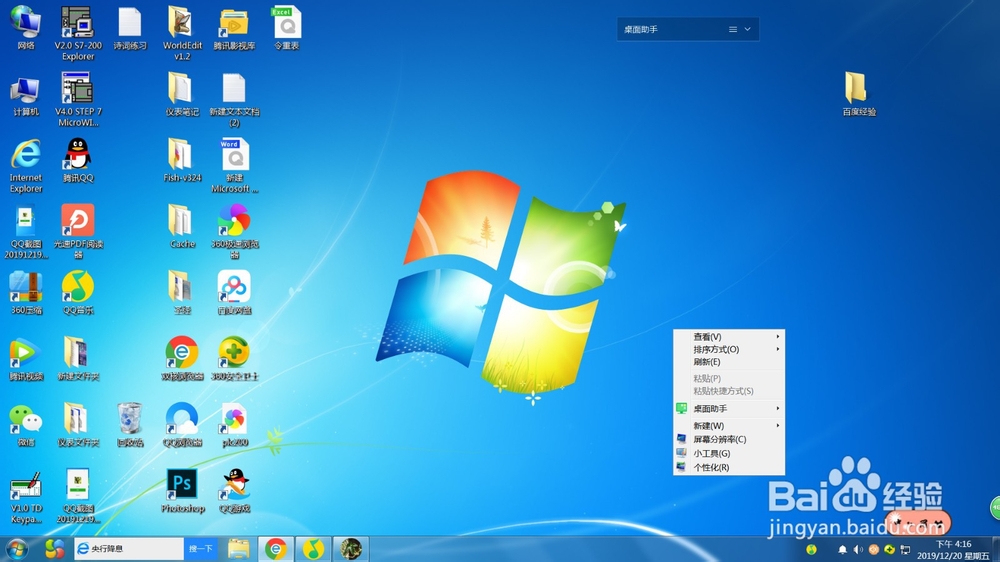Image resolution: width=1000 pixels, height=562 pixels.
Task: Select the 360极速浏览器 desktop shortcut
Action: pyautogui.click(x=234, y=231)
